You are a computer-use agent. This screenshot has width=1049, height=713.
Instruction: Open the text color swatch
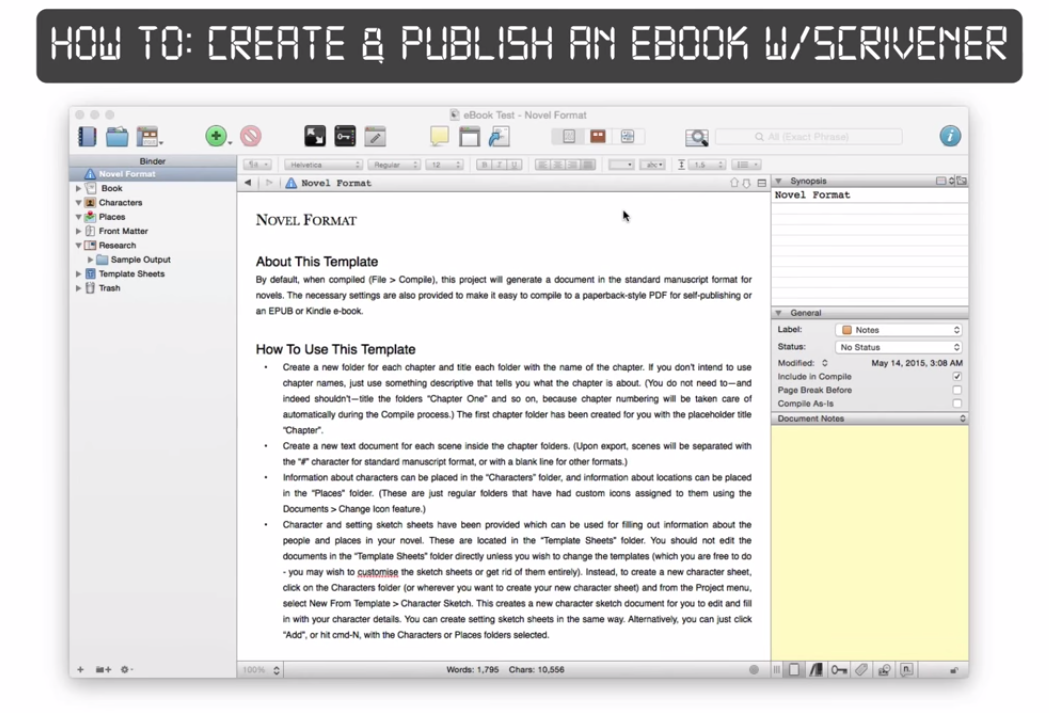point(621,165)
